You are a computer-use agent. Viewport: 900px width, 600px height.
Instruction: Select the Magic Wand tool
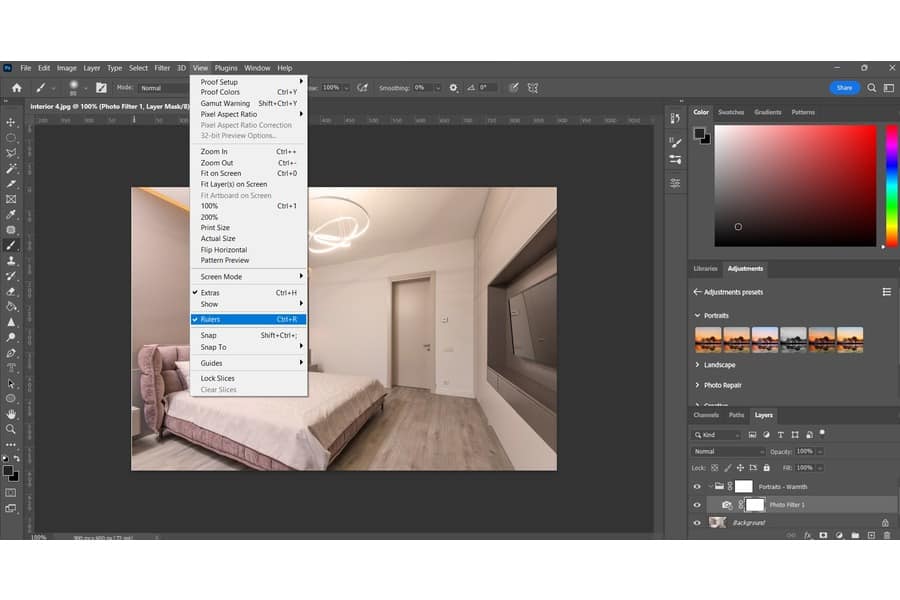coord(11,169)
